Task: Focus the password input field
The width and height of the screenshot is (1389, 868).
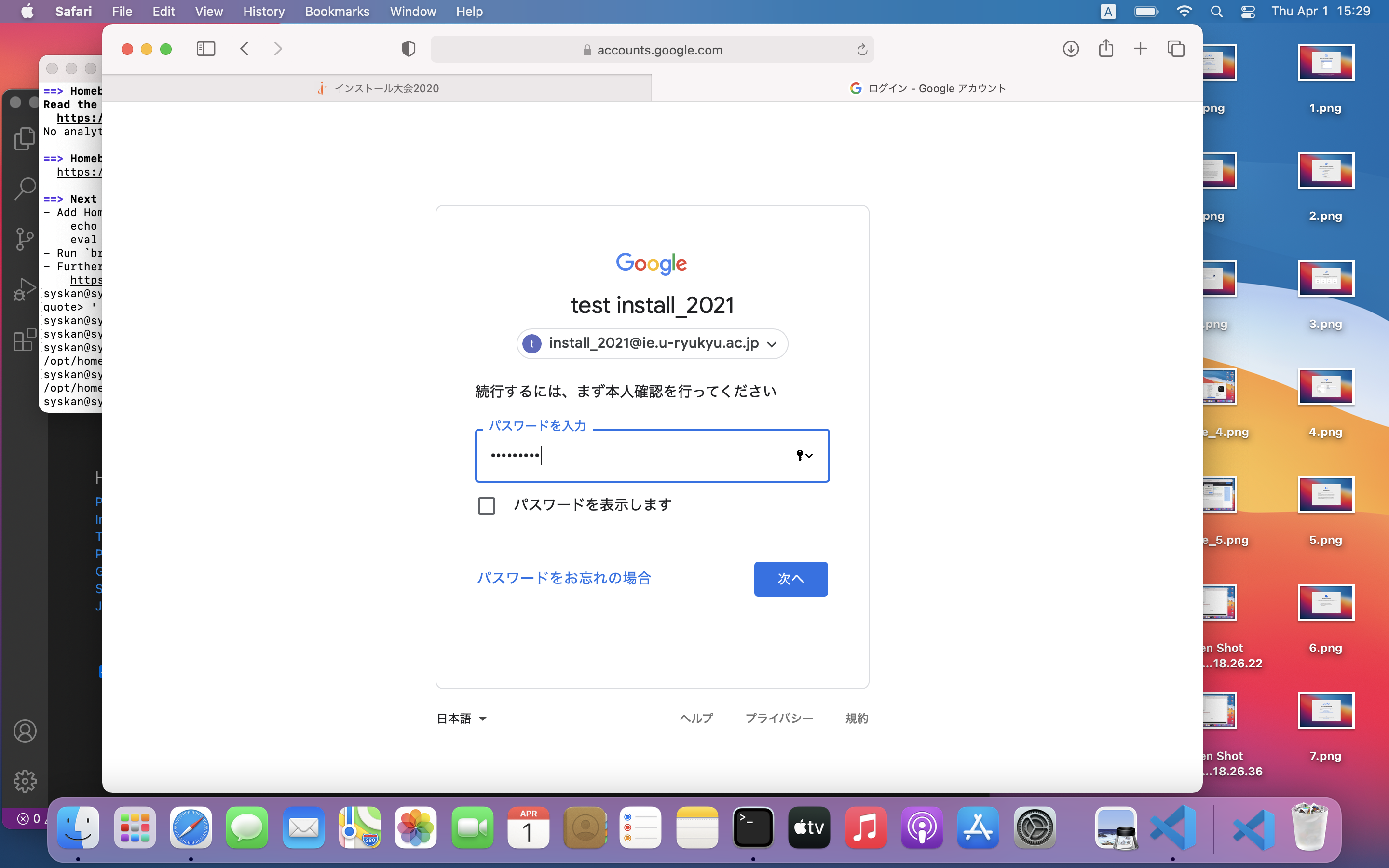Action: coord(631,455)
